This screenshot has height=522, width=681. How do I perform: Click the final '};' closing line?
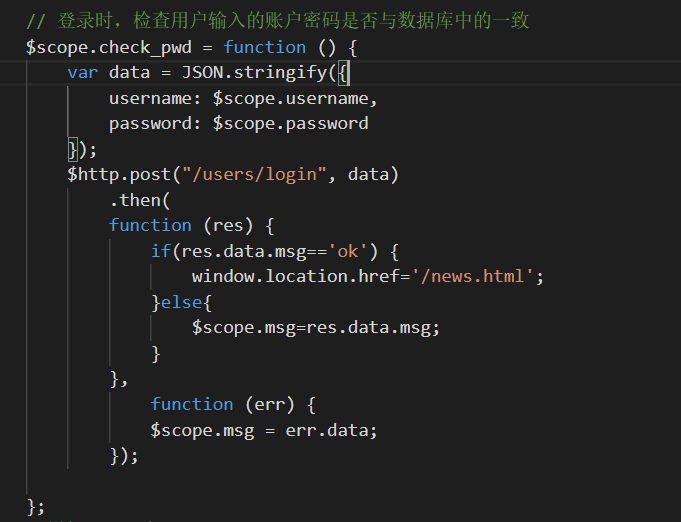(x=36, y=507)
